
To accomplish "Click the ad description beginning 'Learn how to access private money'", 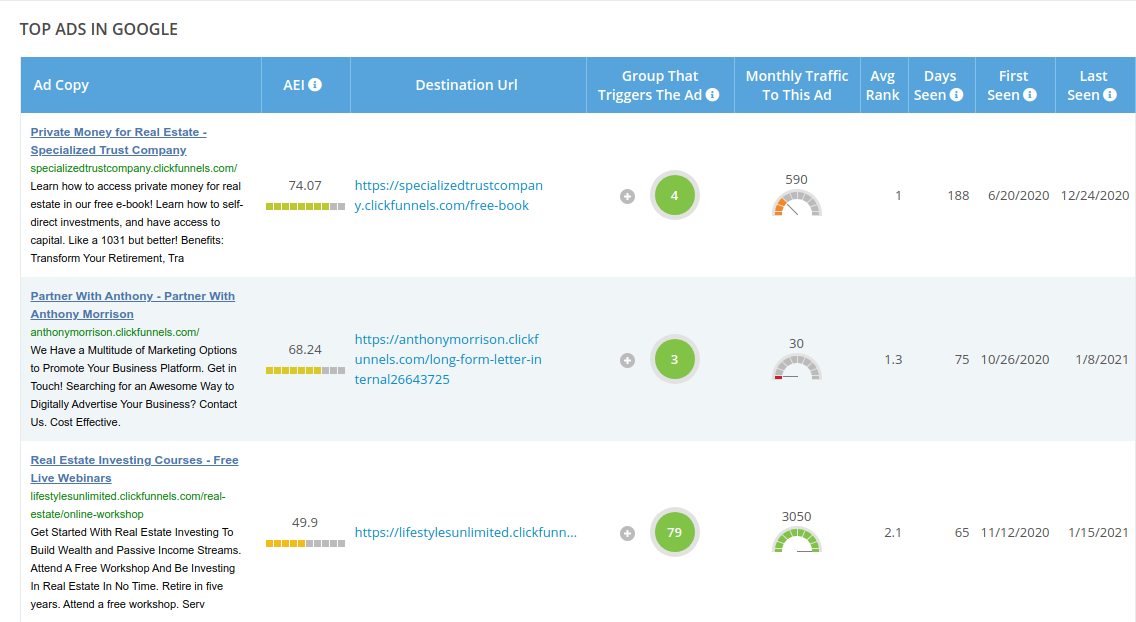I will click(x=137, y=222).
